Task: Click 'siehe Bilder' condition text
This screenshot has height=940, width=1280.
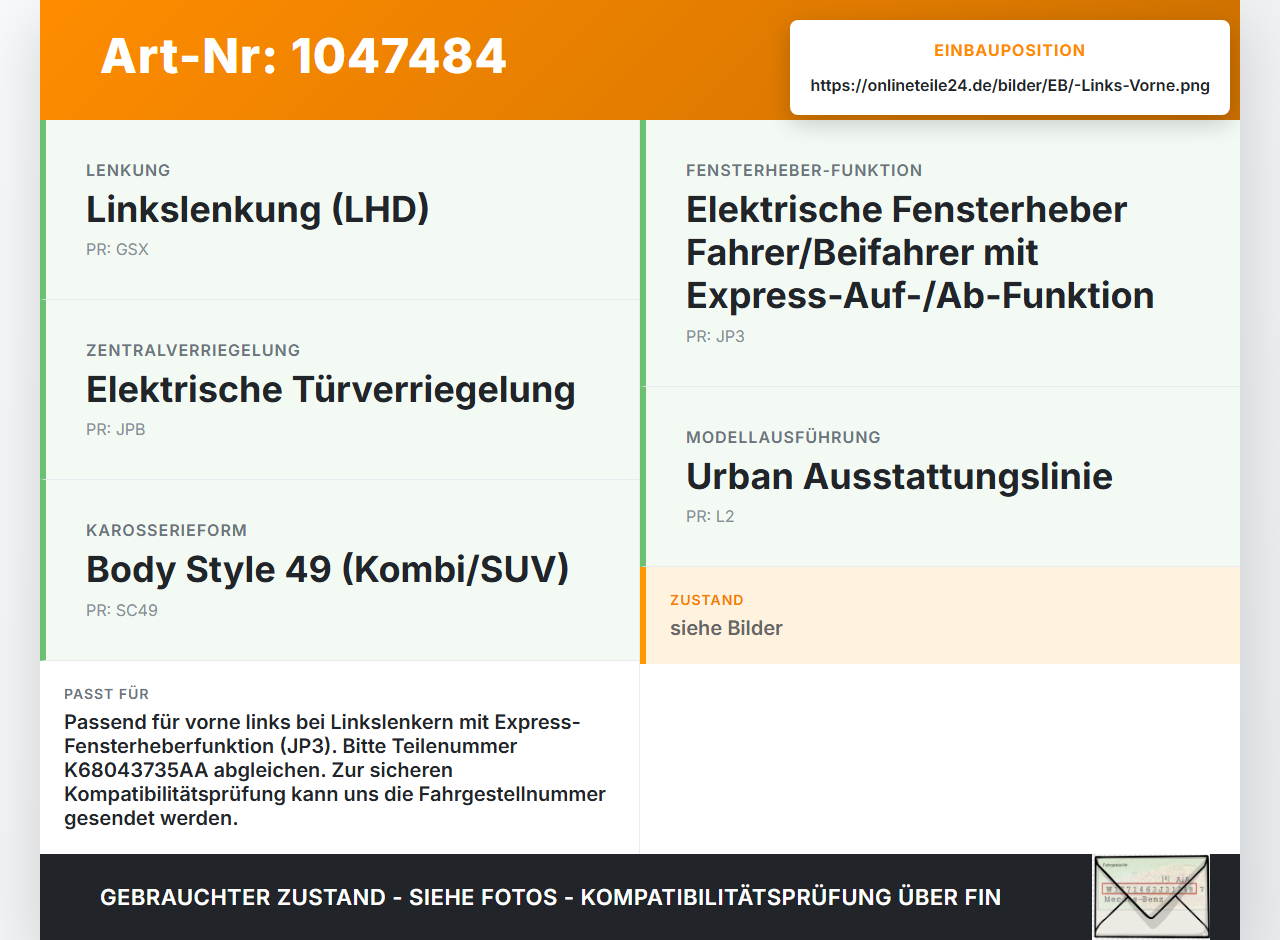Action: coord(726,629)
